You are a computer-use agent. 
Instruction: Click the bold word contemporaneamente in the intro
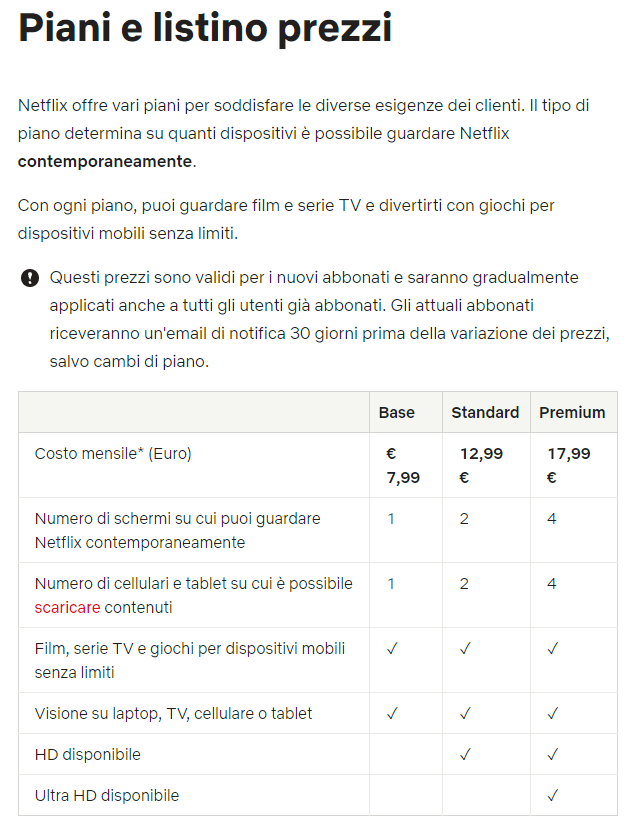(x=105, y=161)
